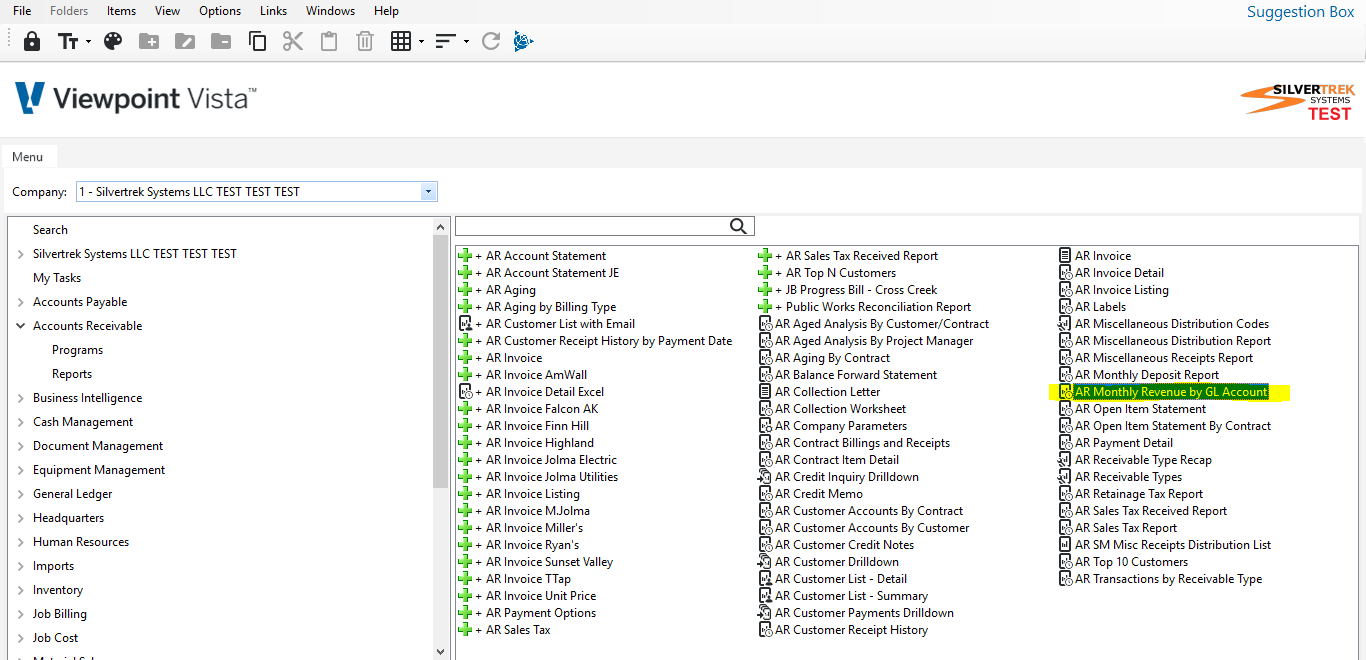Viewport: 1366px width, 660px height.
Task: Click the add folder toolbar icon
Action: pyautogui.click(x=149, y=41)
